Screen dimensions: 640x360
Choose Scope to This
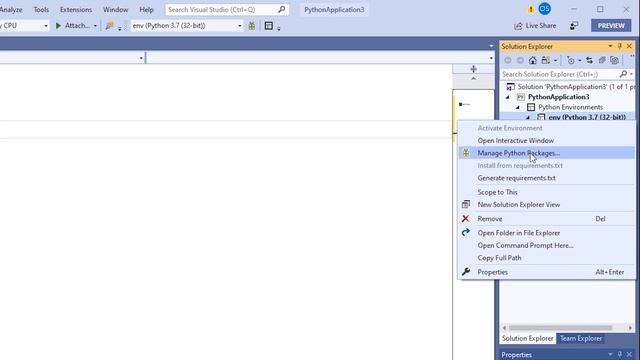tap(547, 192)
